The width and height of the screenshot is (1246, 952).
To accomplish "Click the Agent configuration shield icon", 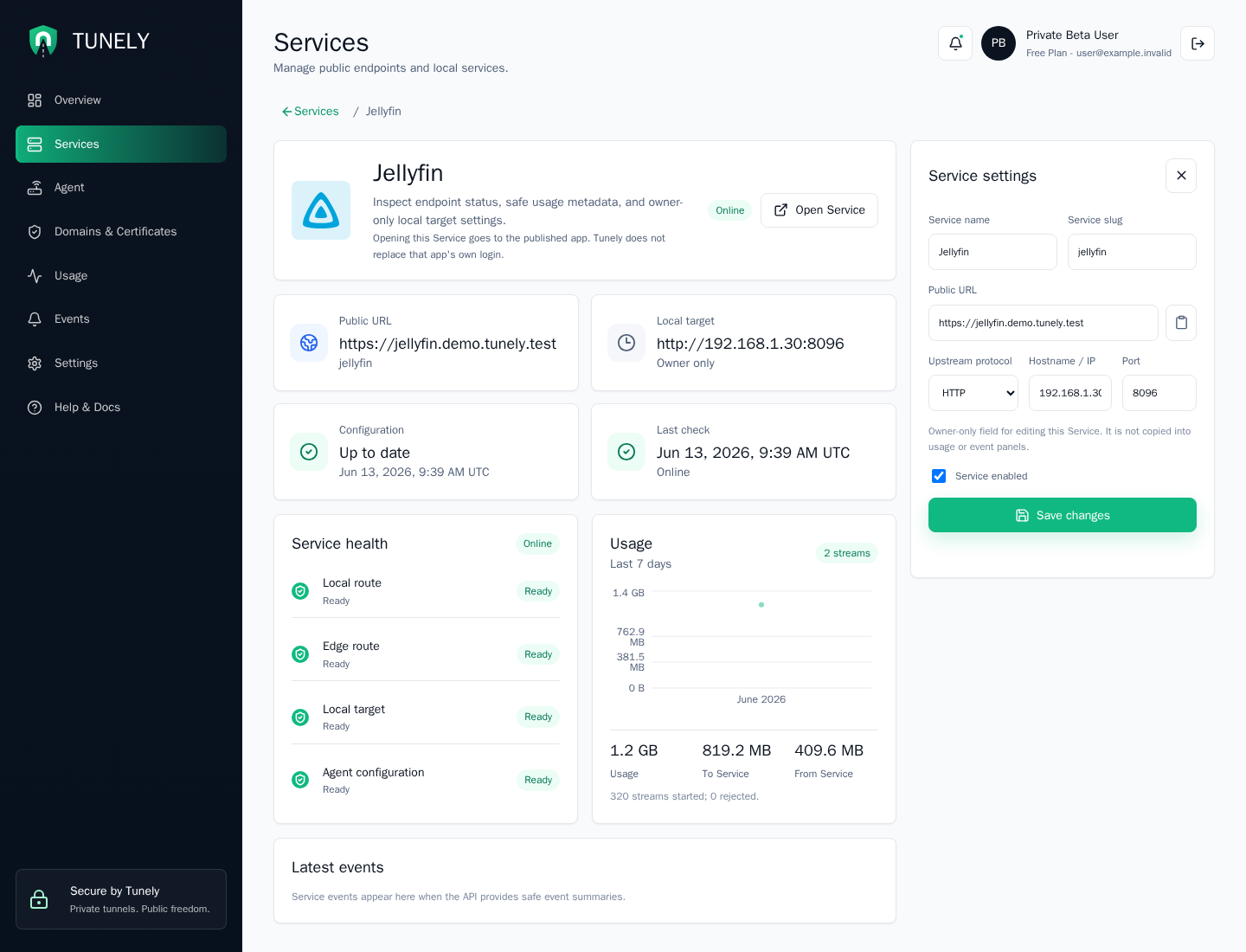I will click(300, 780).
